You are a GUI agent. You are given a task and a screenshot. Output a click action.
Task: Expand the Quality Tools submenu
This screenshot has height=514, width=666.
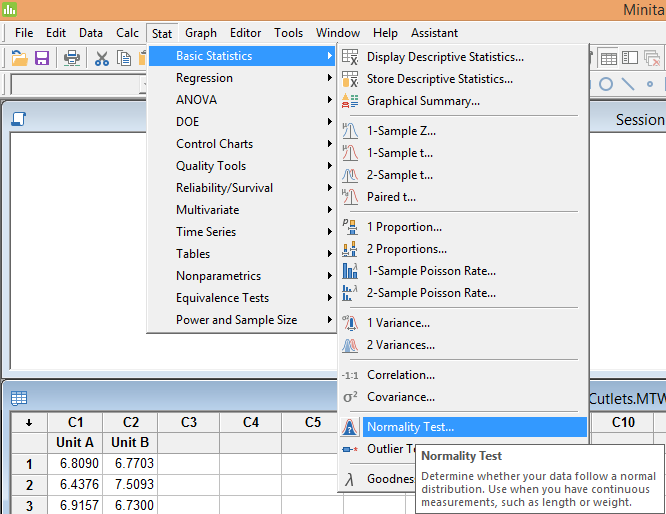coord(241,166)
